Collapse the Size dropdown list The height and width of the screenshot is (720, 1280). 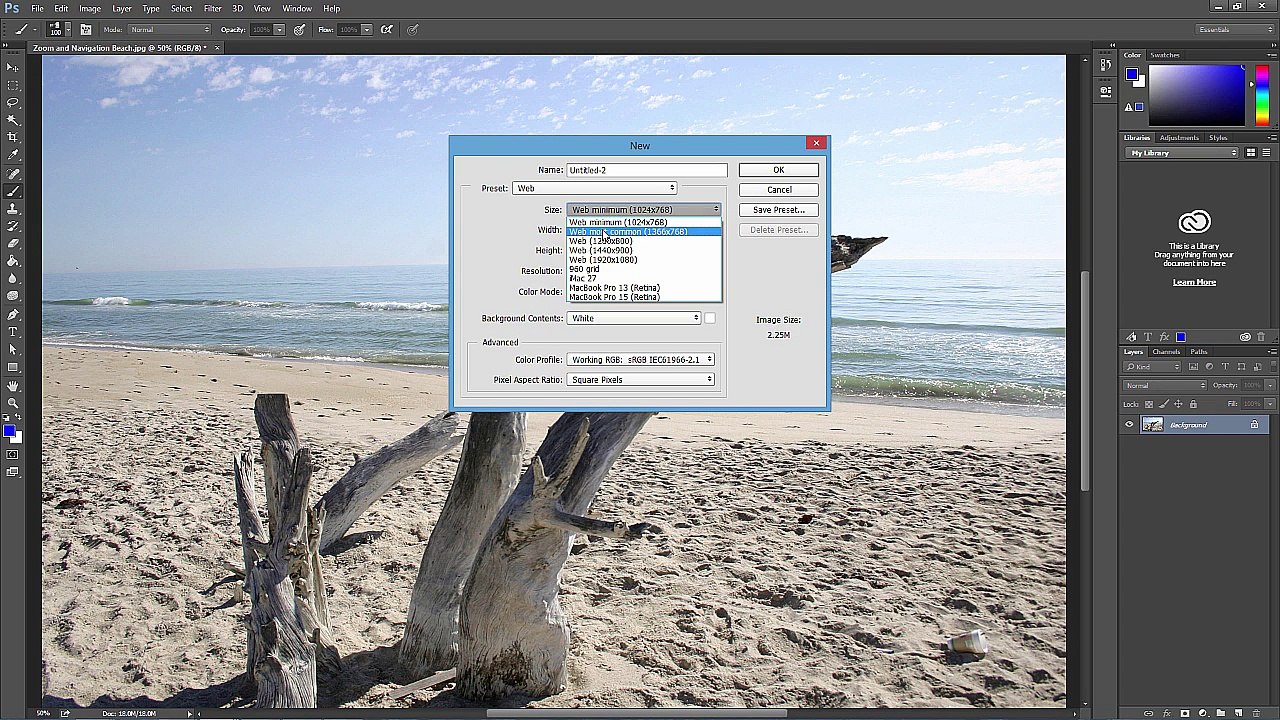tap(644, 210)
